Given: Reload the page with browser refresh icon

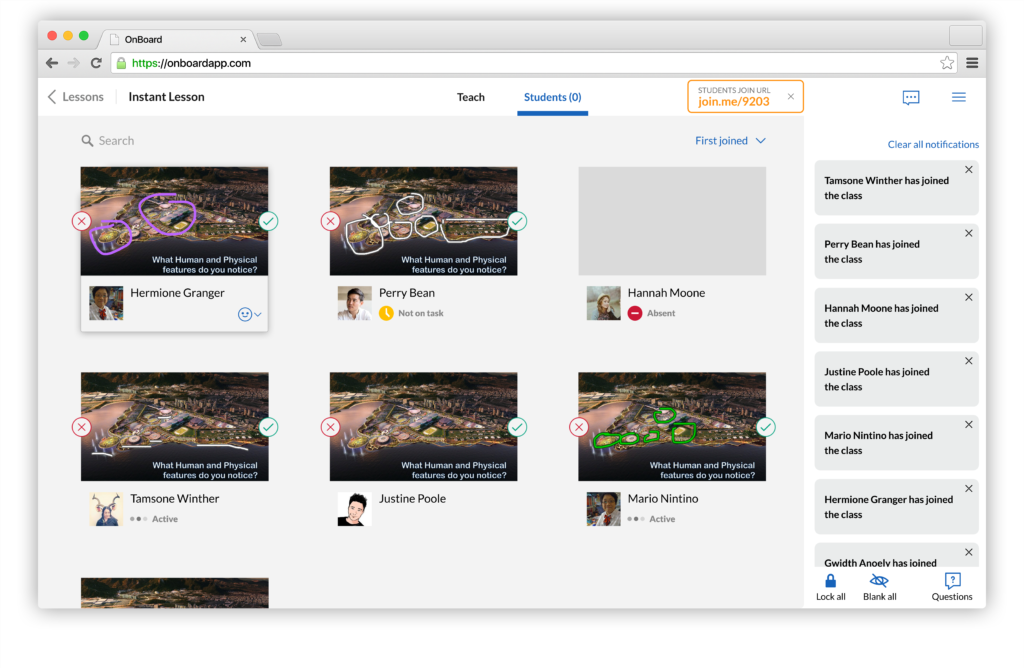Looking at the screenshot, I should [x=96, y=63].
